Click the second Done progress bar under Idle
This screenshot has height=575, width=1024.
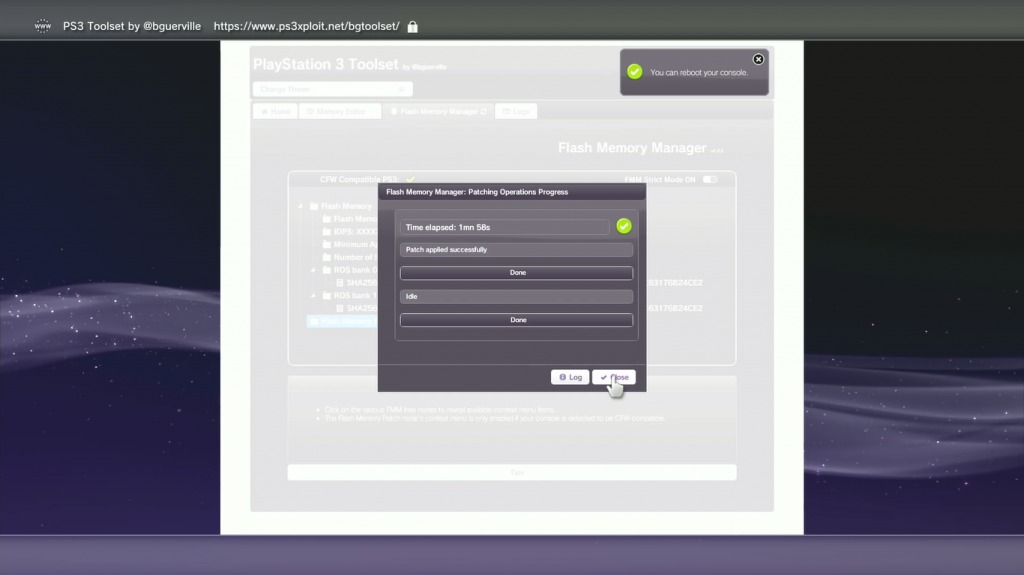[517, 320]
